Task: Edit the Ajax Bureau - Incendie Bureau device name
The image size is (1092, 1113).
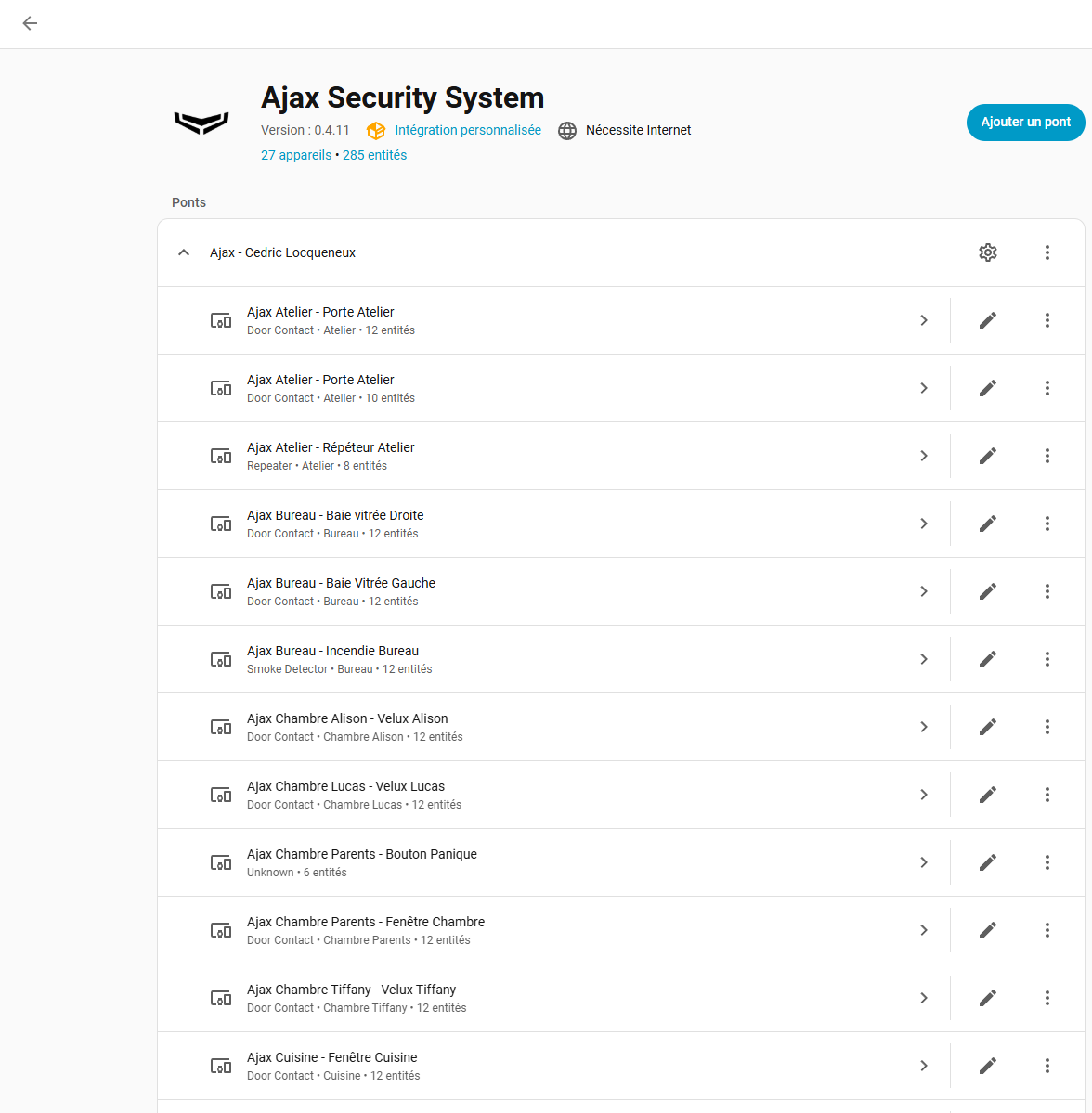Action: click(x=987, y=658)
